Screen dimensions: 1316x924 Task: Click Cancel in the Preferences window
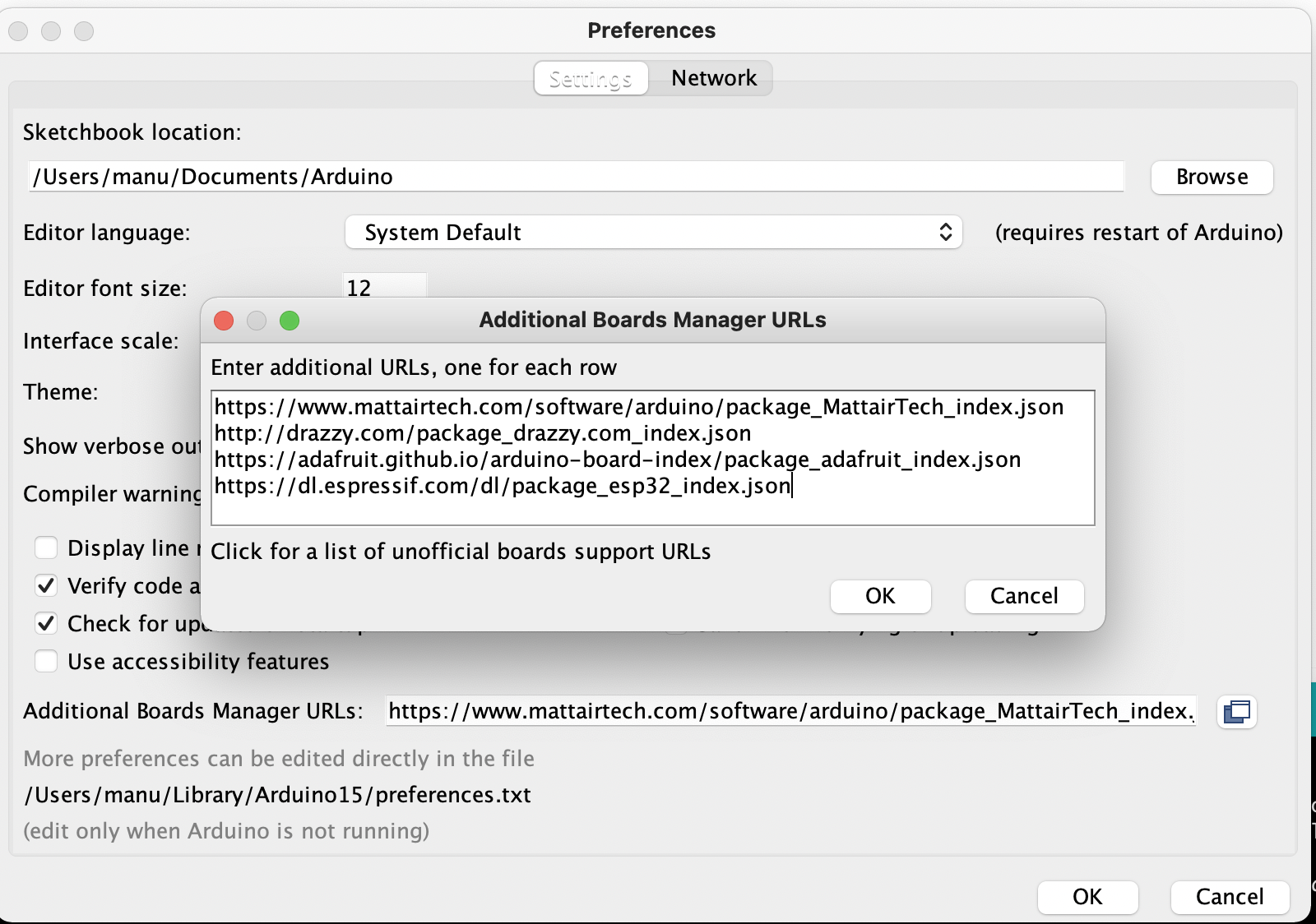click(1230, 897)
